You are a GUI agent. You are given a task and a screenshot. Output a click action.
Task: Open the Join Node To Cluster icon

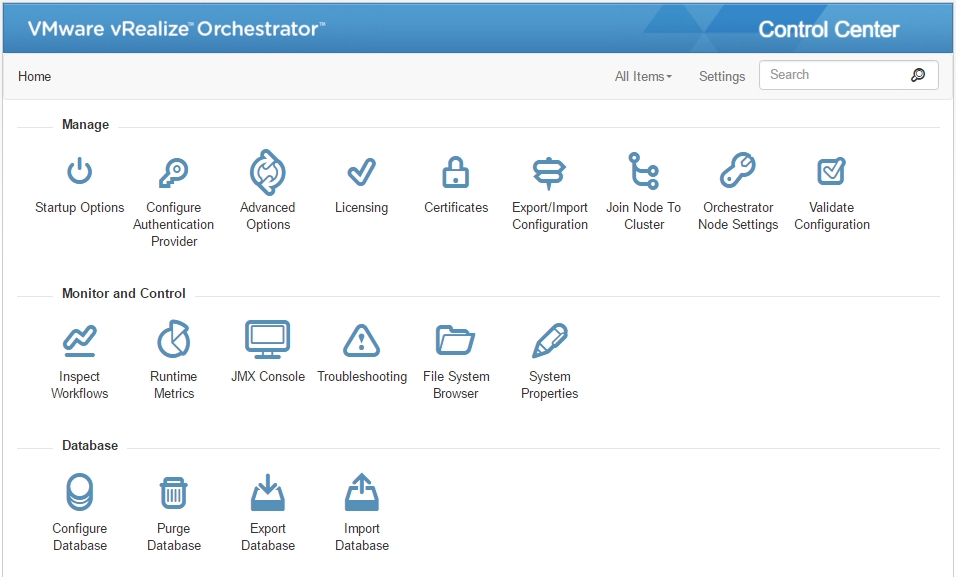[x=644, y=171]
